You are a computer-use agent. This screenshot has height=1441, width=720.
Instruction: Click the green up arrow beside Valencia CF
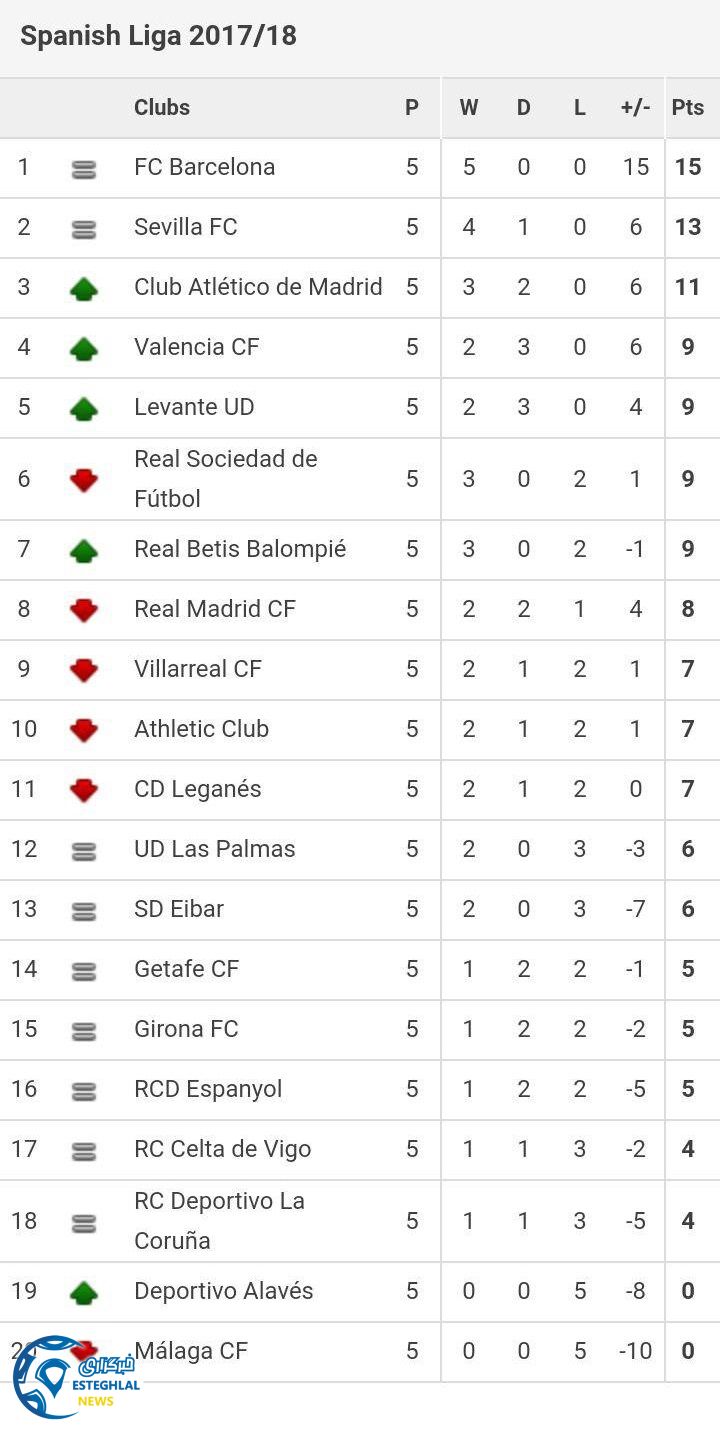(84, 349)
